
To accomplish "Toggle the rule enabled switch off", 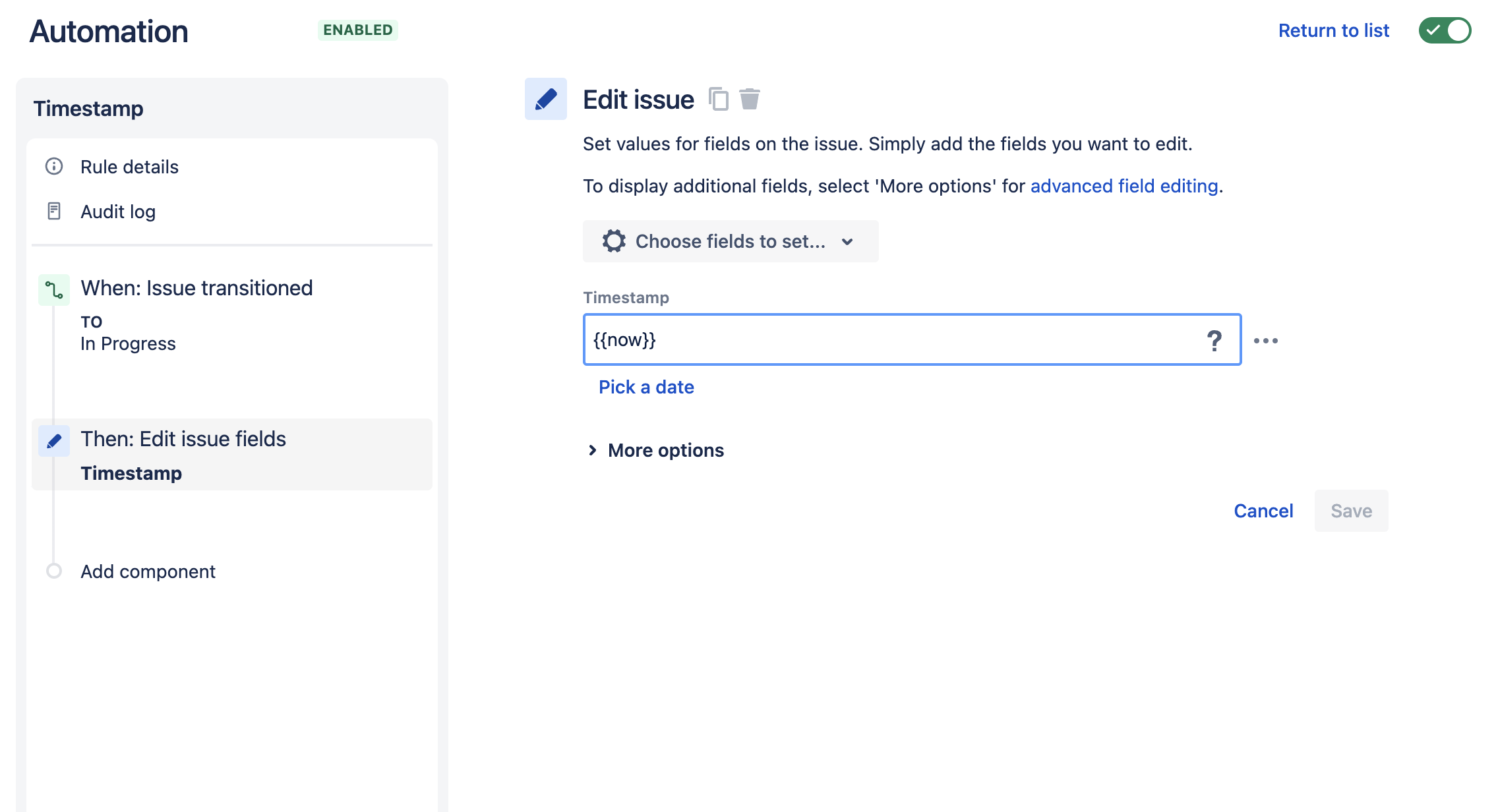I will (1445, 30).
